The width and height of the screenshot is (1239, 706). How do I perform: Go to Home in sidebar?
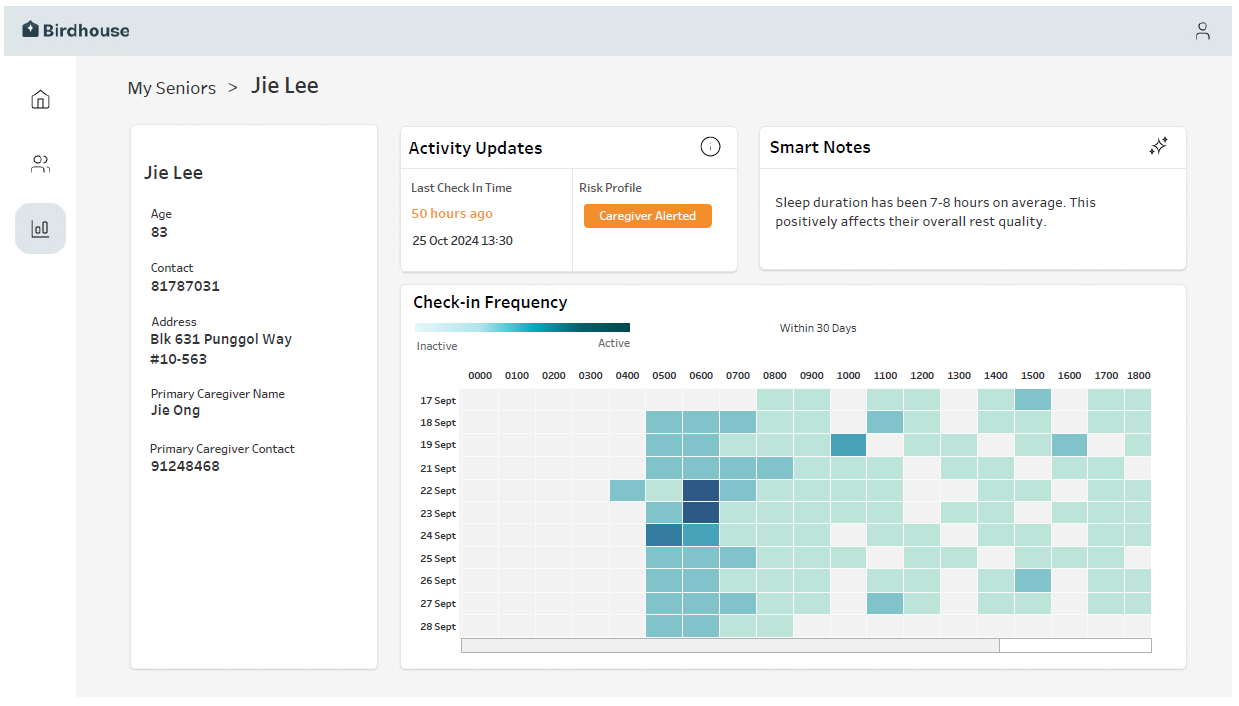point(40,99)
